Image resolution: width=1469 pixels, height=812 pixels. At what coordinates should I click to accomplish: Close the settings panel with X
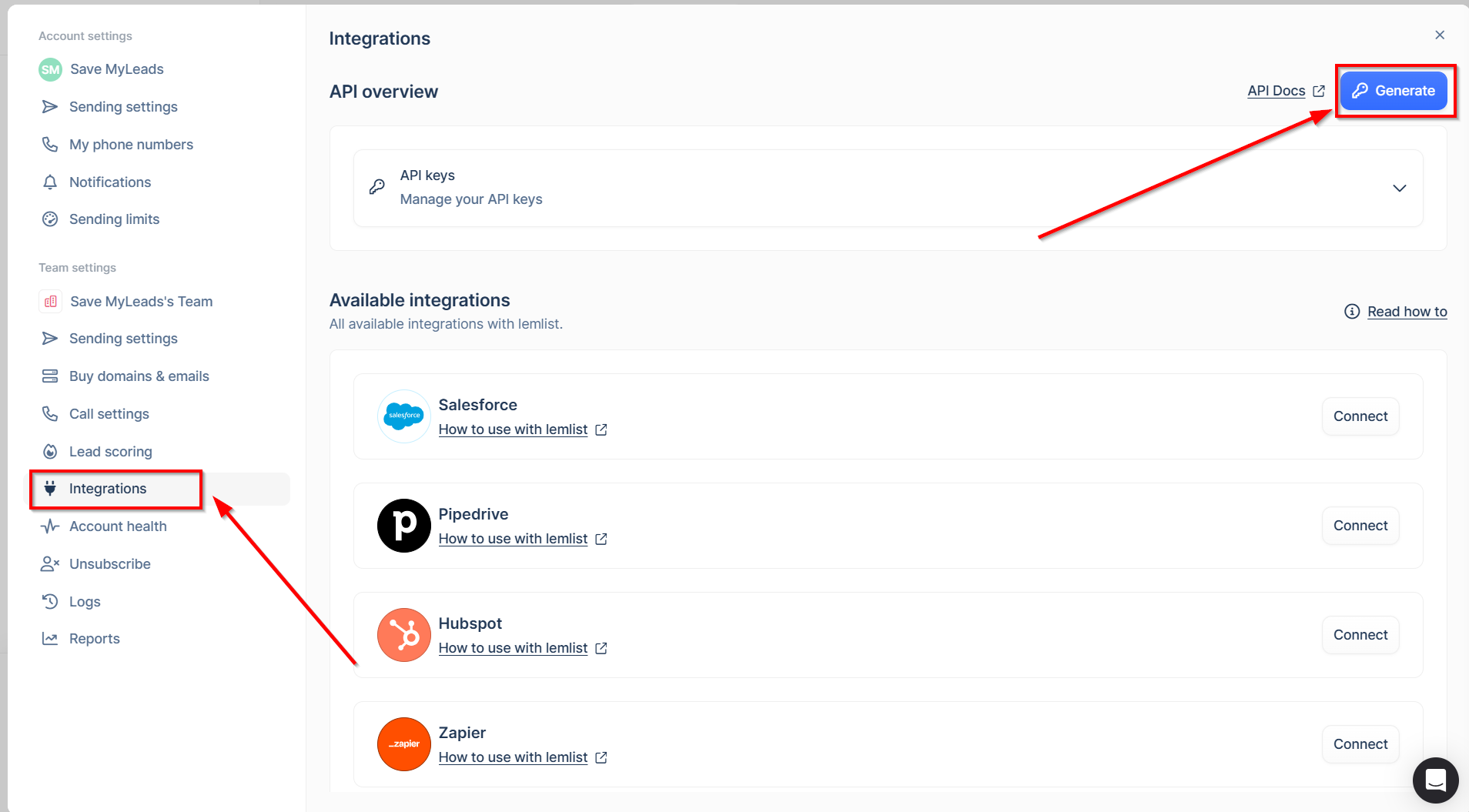(1439, 35)
